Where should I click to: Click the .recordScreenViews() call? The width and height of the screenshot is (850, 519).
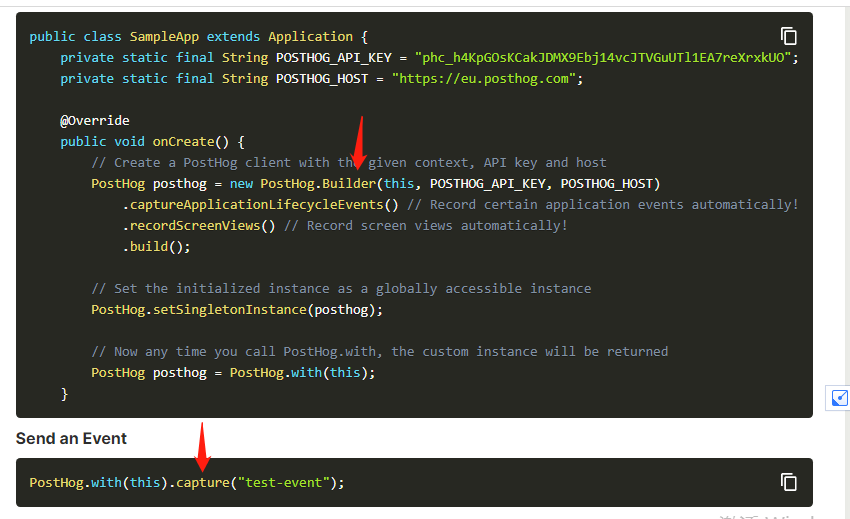pos(199,226)
